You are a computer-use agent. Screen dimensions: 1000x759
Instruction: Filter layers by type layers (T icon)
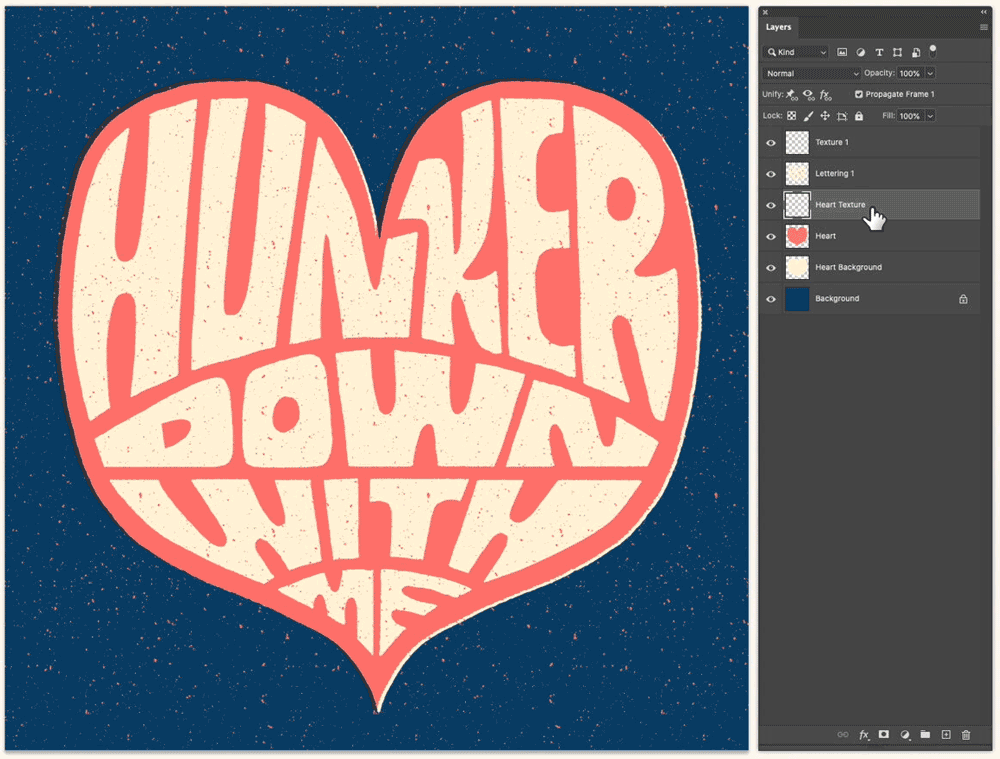point(879,52)
